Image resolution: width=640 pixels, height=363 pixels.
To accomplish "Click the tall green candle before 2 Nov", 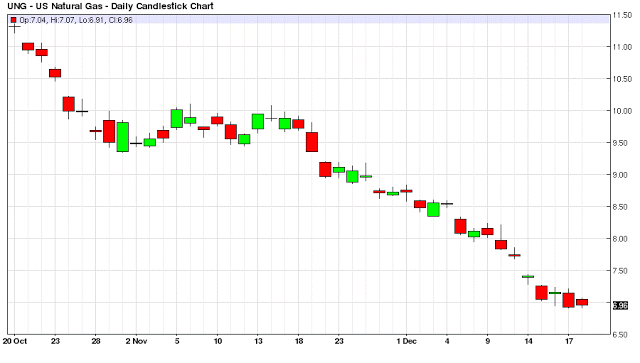I will [122, 137].
